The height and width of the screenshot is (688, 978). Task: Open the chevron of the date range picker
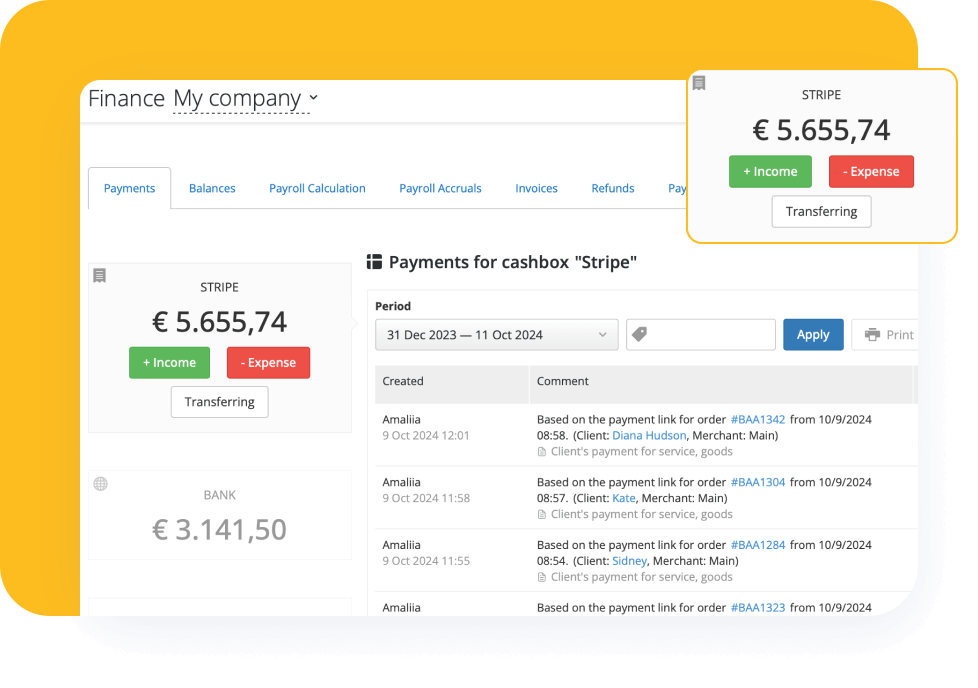(x=601, y=334)
